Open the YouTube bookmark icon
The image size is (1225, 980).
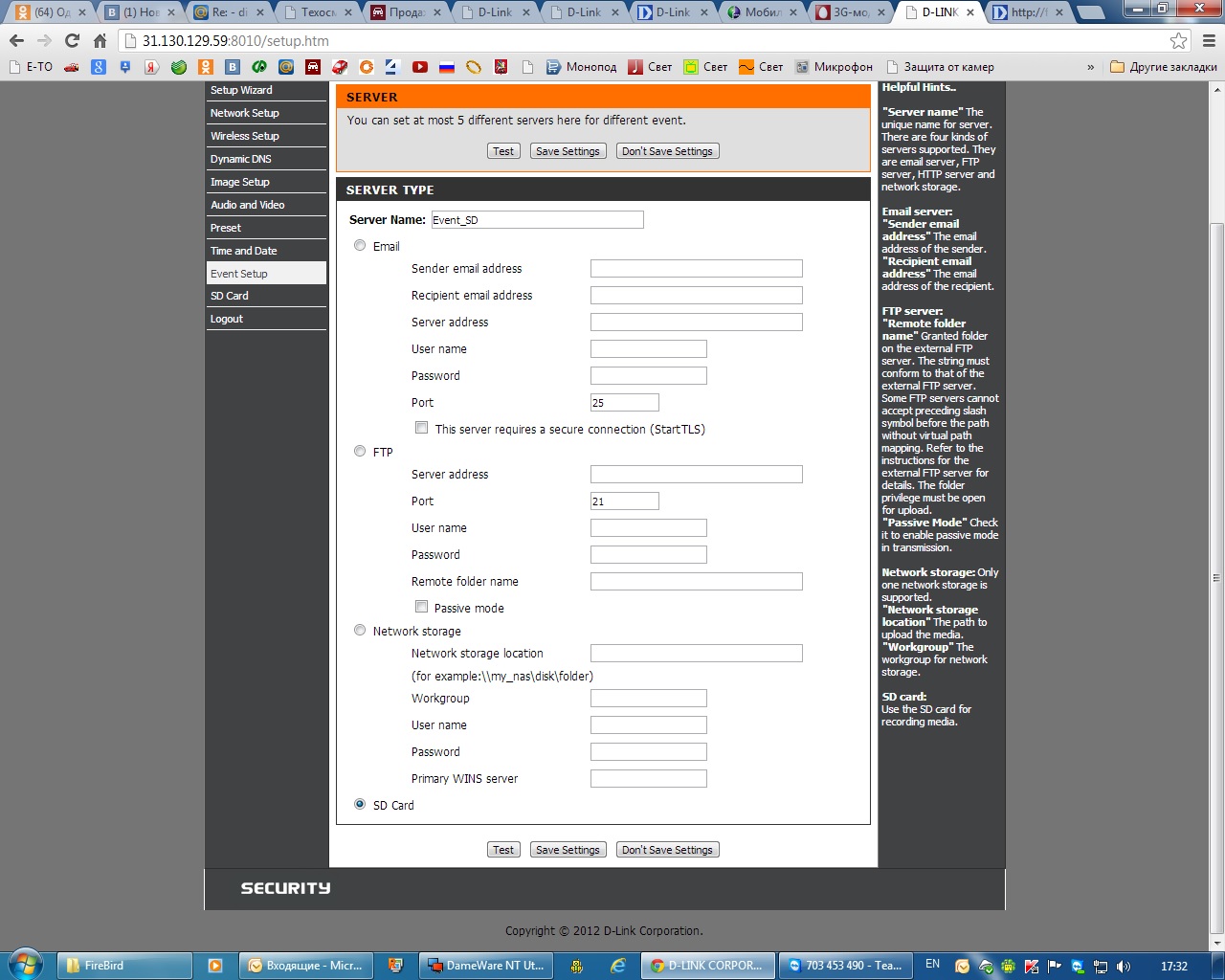pyautogui.click(x=419, y=67)
